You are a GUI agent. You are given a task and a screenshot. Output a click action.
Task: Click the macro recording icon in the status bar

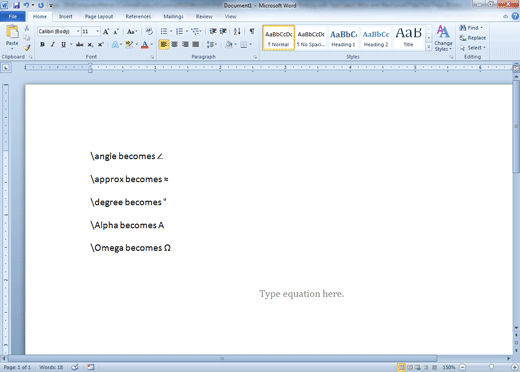point(91,367)
